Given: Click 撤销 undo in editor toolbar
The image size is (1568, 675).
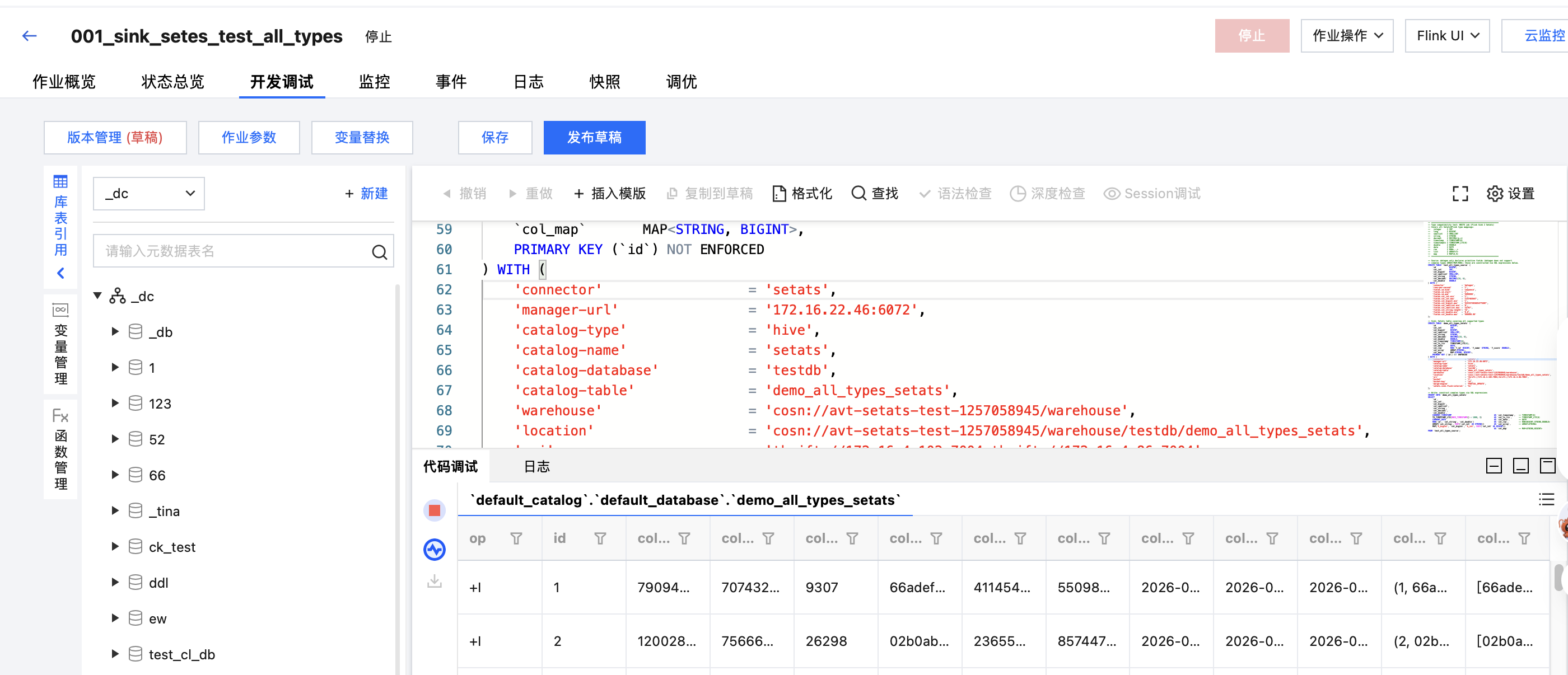Looking at the screenshot, I should point(464,194).
